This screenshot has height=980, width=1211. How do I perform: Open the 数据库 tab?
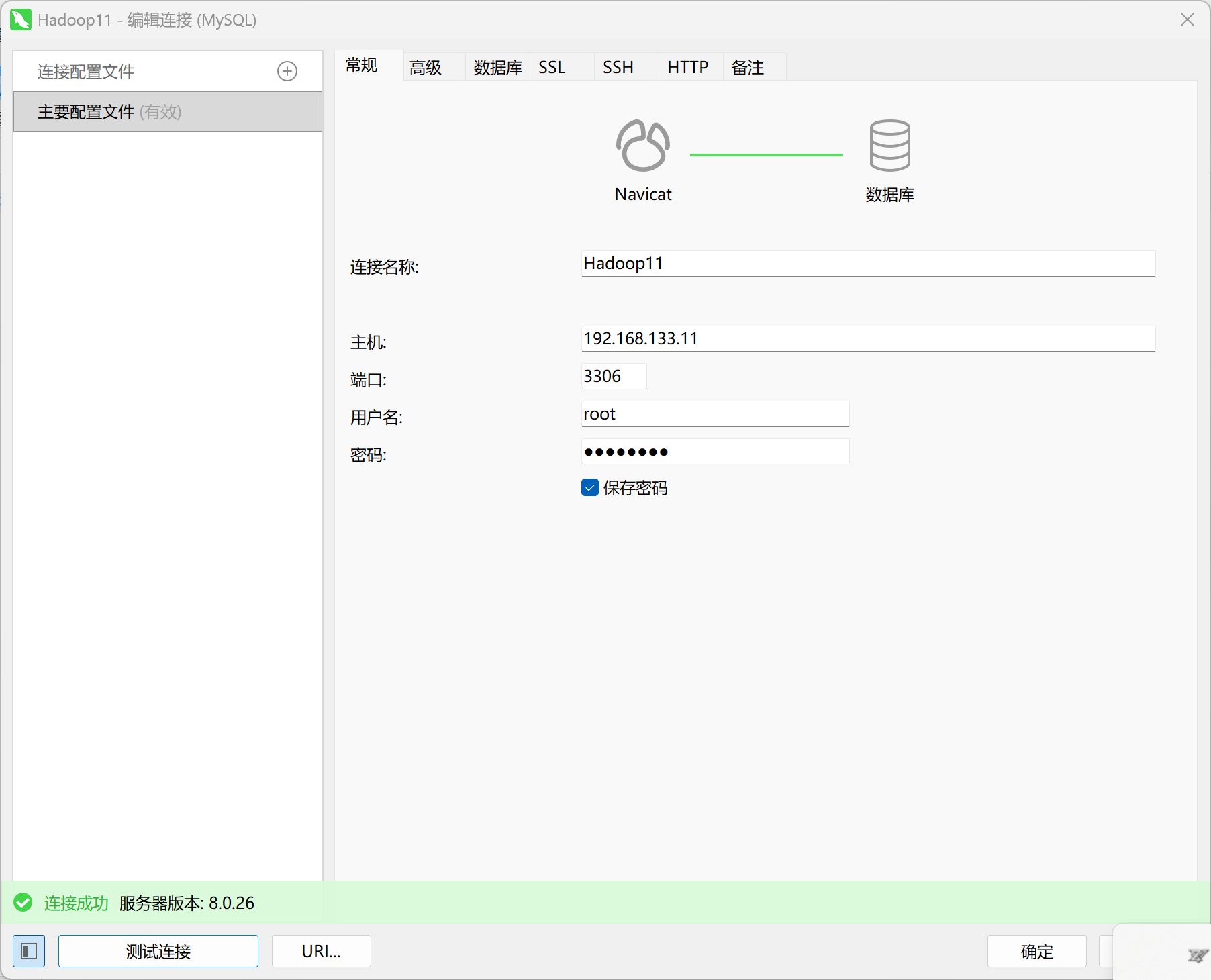tap(498, 67)
